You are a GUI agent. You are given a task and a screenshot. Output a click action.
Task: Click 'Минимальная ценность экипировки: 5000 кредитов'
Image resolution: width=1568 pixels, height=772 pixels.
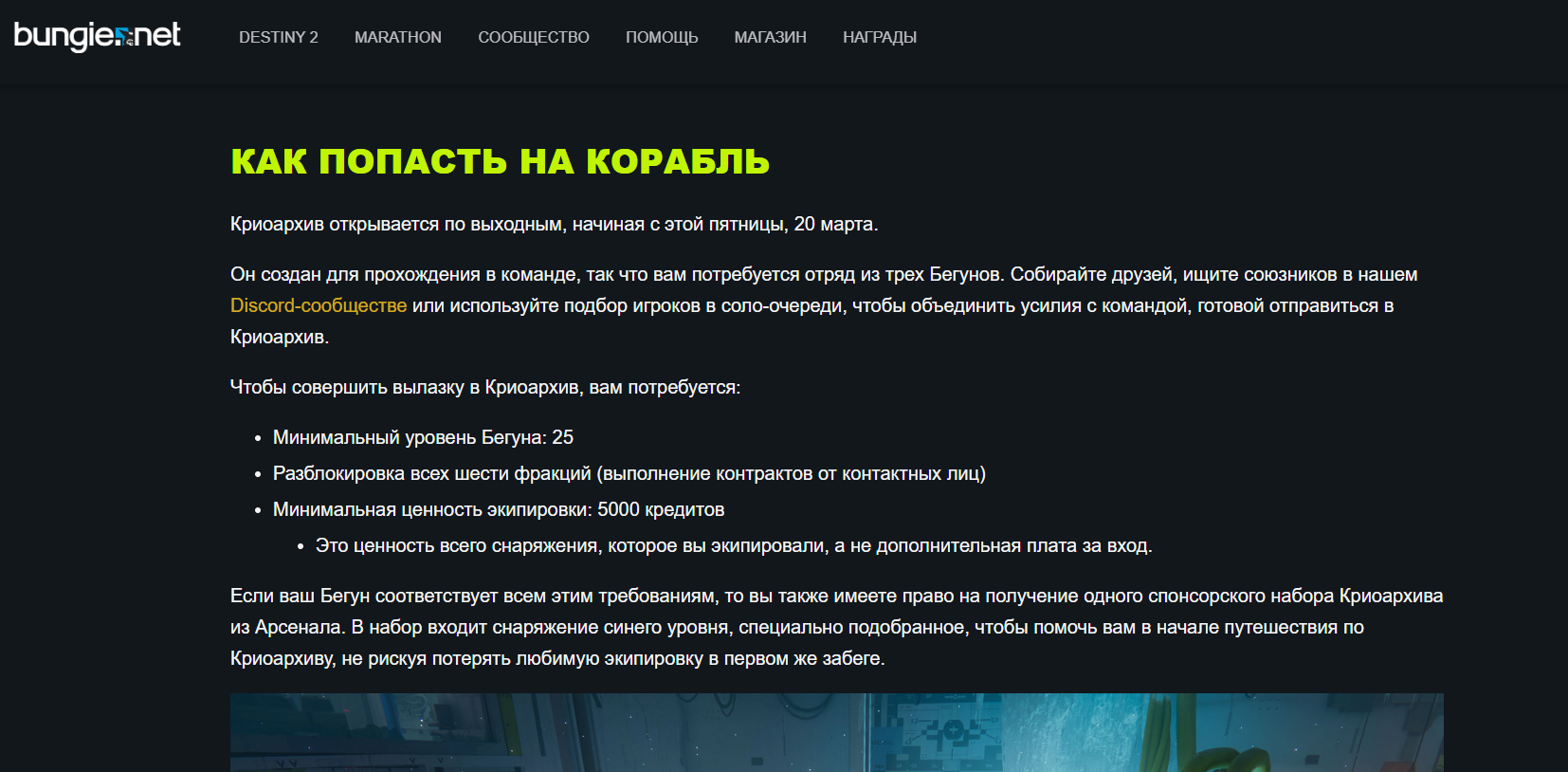(x=499, y=509)
